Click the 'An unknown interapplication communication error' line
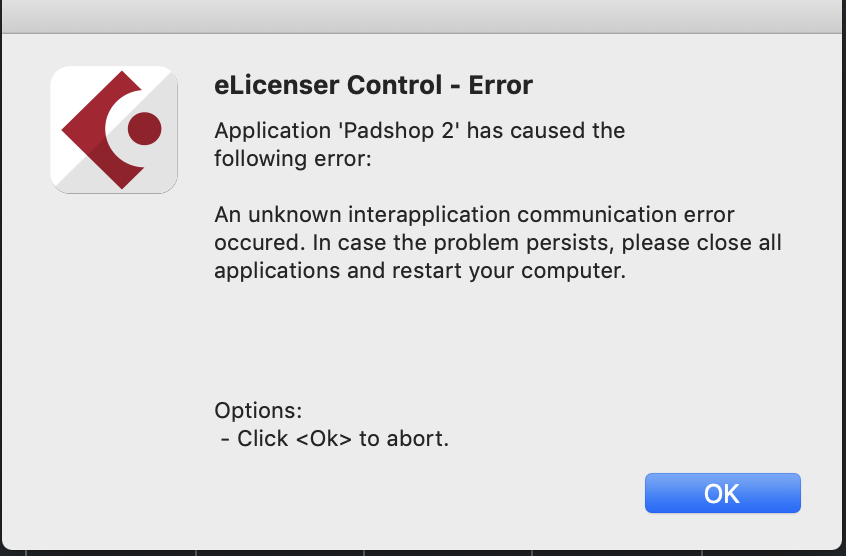 474,215
